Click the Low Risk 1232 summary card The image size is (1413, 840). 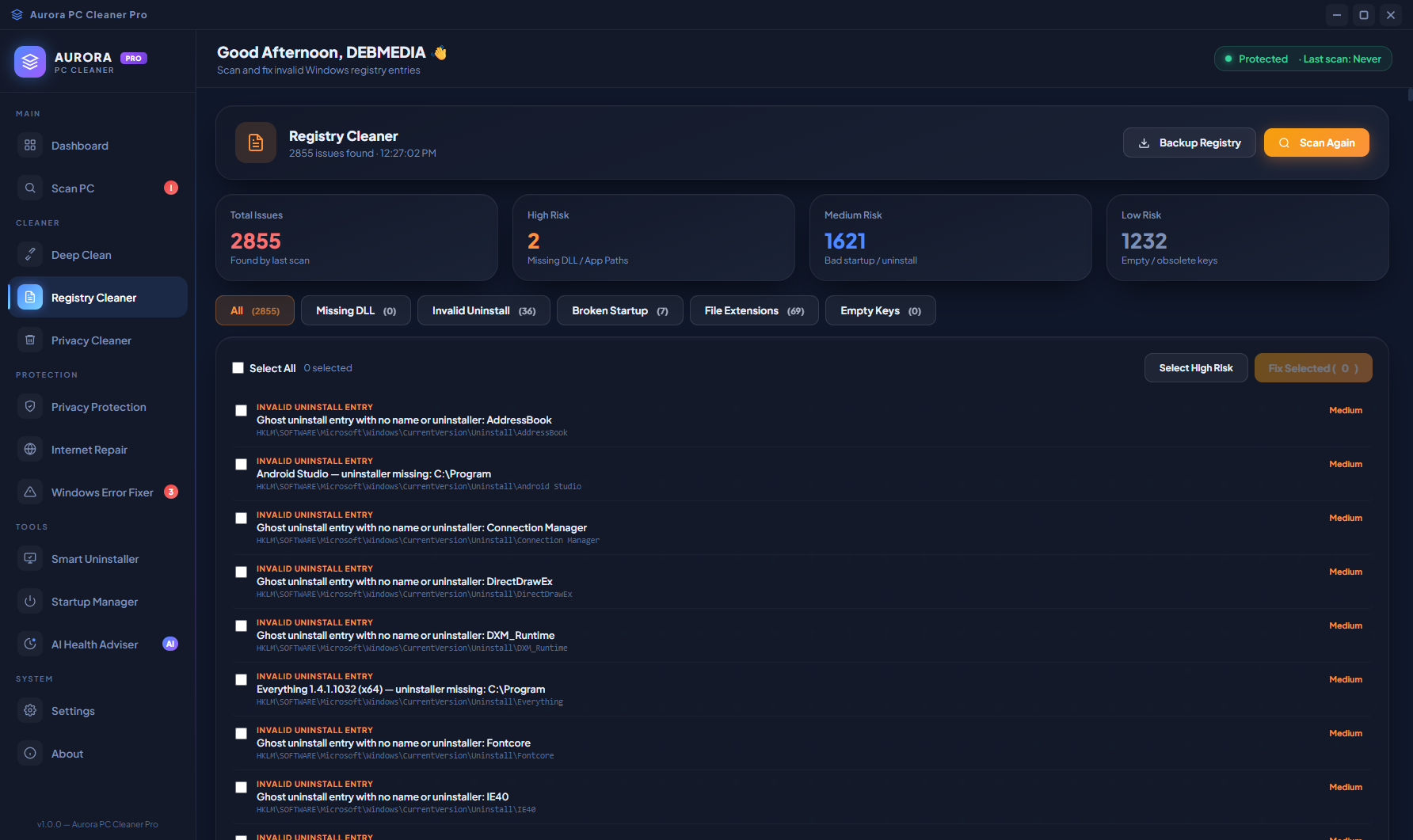(x=1247, y=238)
